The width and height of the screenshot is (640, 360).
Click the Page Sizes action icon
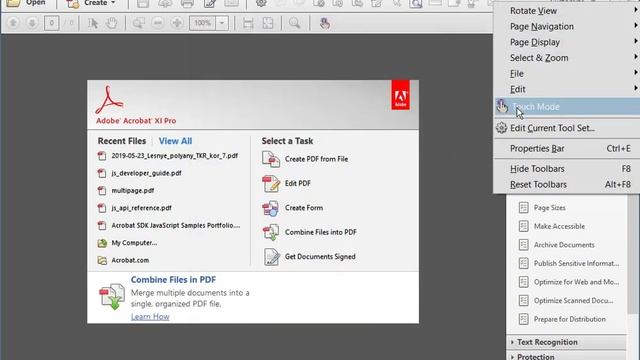click(x=523, y=208)
